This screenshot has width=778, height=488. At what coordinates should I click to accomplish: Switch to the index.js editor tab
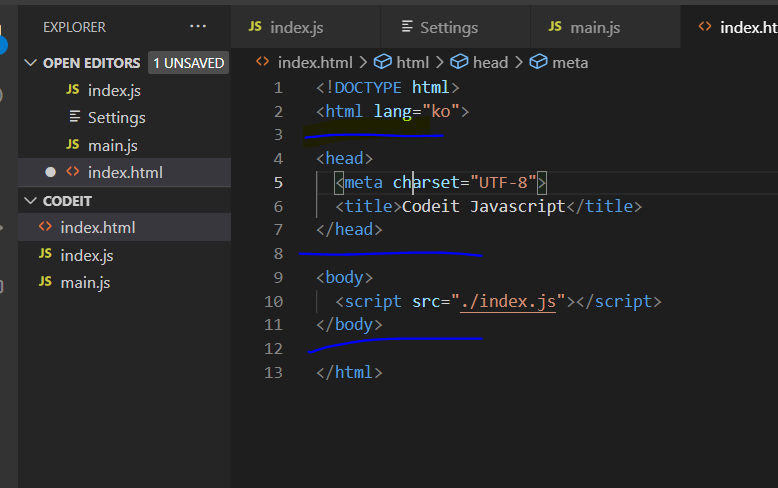click(x=296, y=27)
